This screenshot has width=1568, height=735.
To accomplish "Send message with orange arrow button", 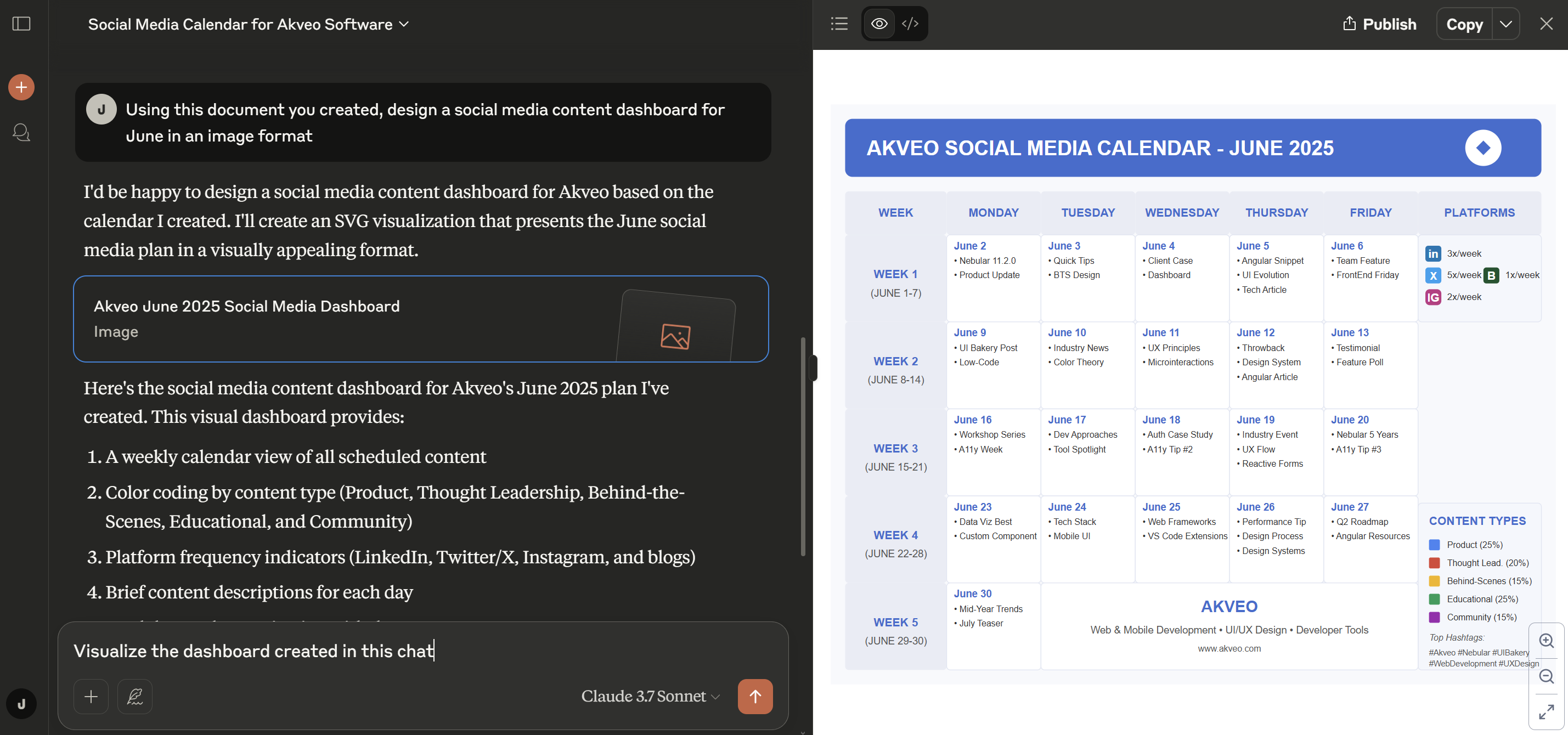I will tap(755, 696).
